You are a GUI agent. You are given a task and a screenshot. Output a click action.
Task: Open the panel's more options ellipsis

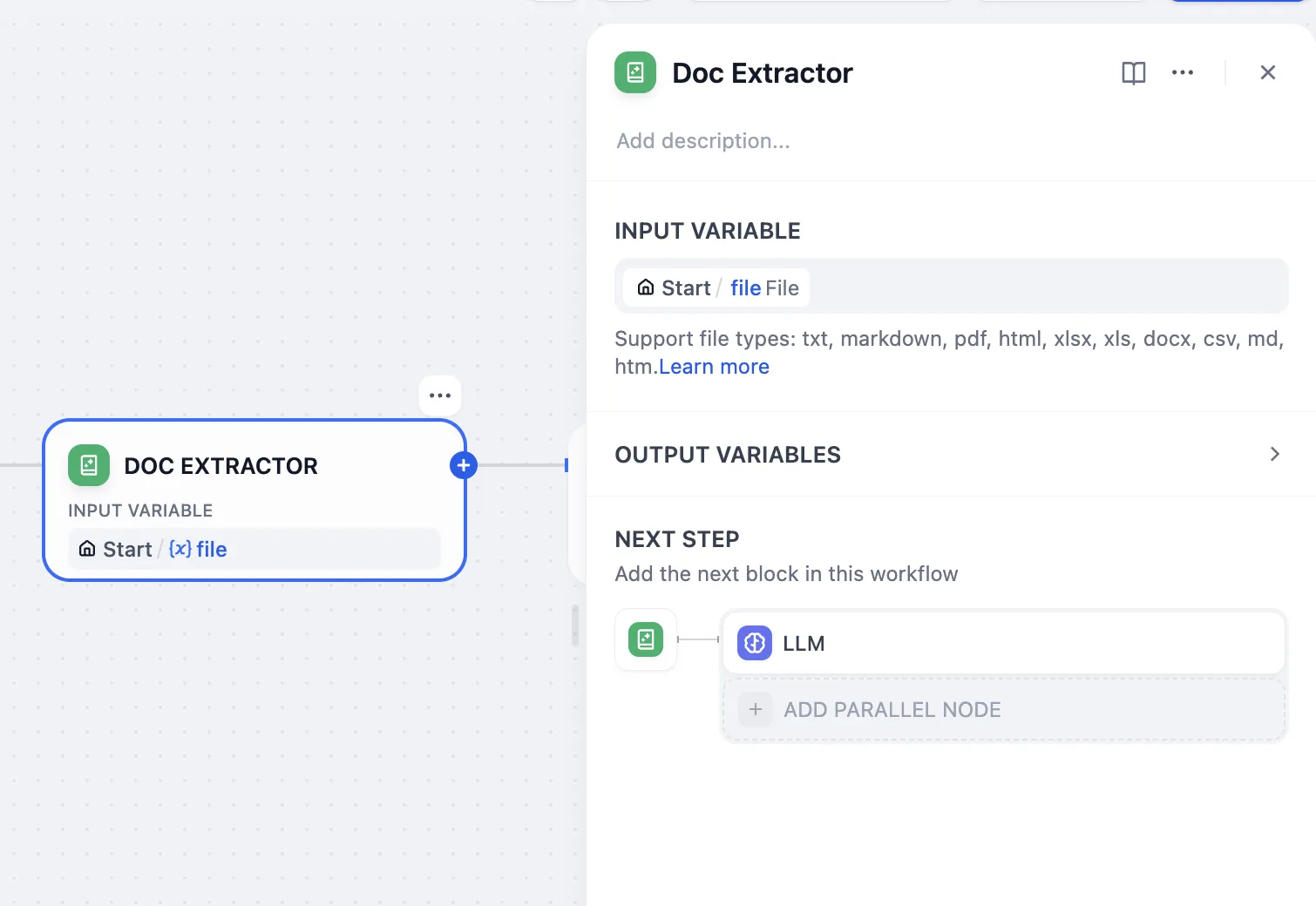pos(1183,73)
